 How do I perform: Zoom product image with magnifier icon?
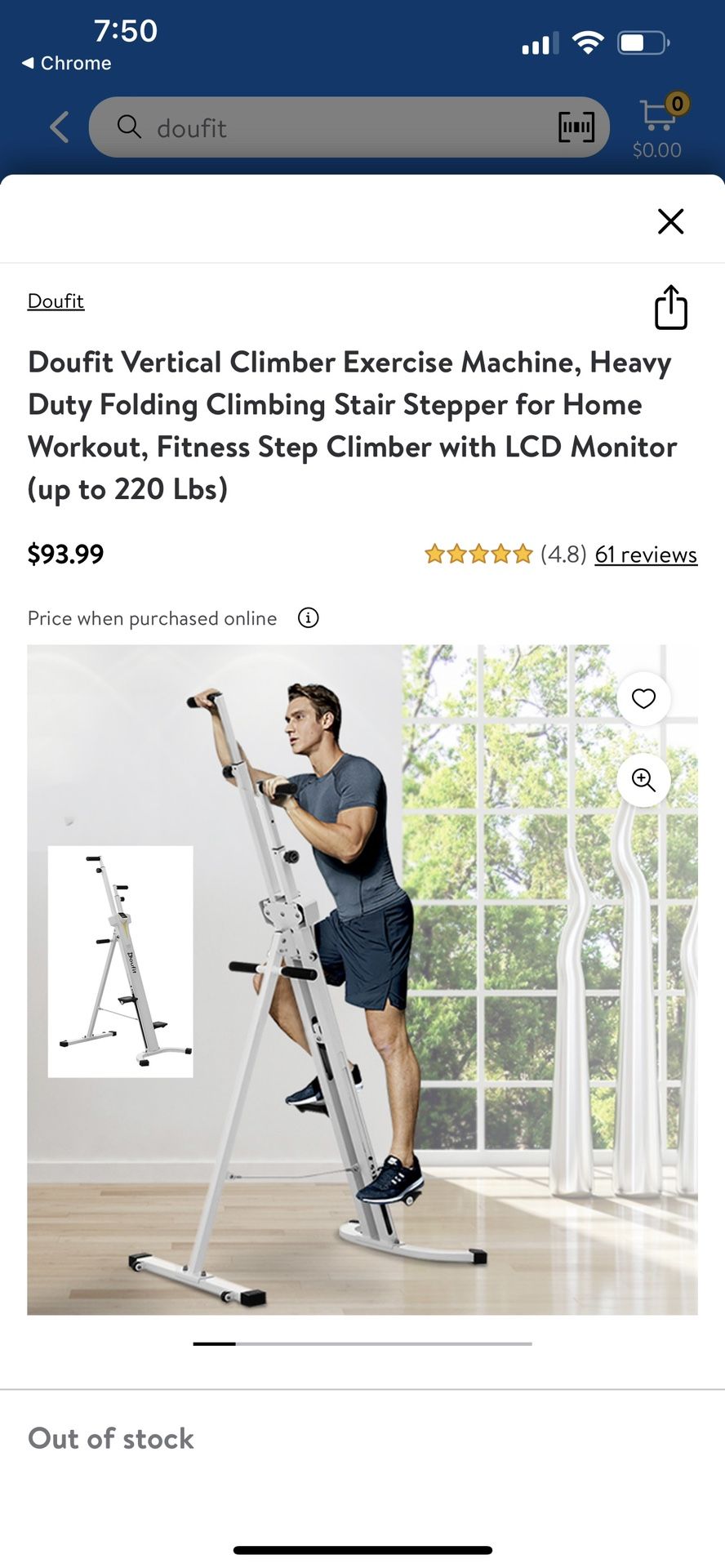pos(643,780)
